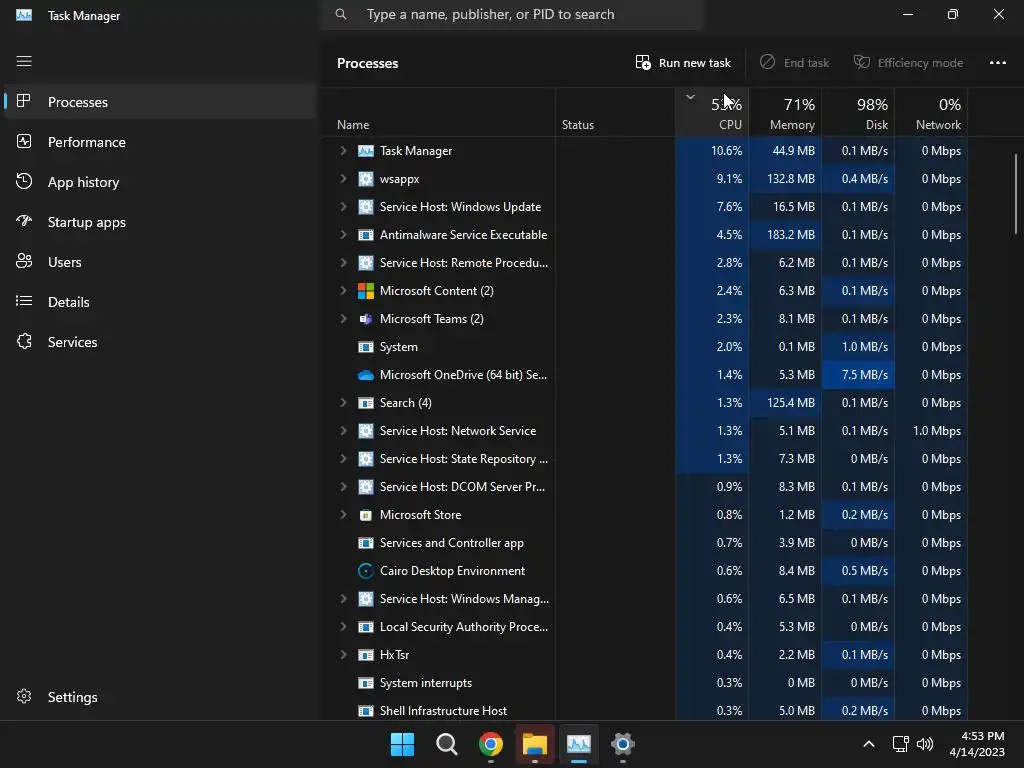Click Run new task button

pos(683,63)
